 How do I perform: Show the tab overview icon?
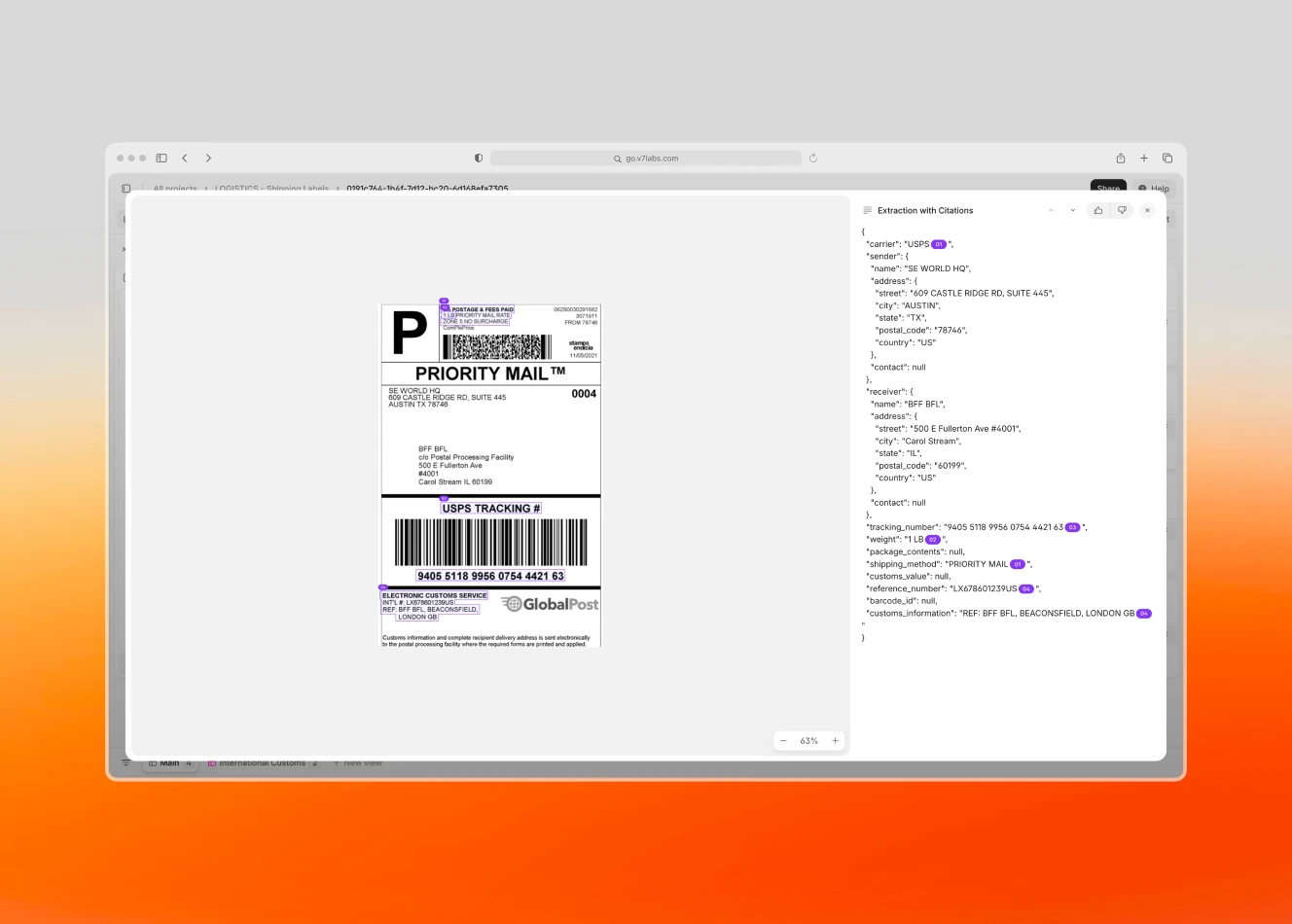point(1167,158)
